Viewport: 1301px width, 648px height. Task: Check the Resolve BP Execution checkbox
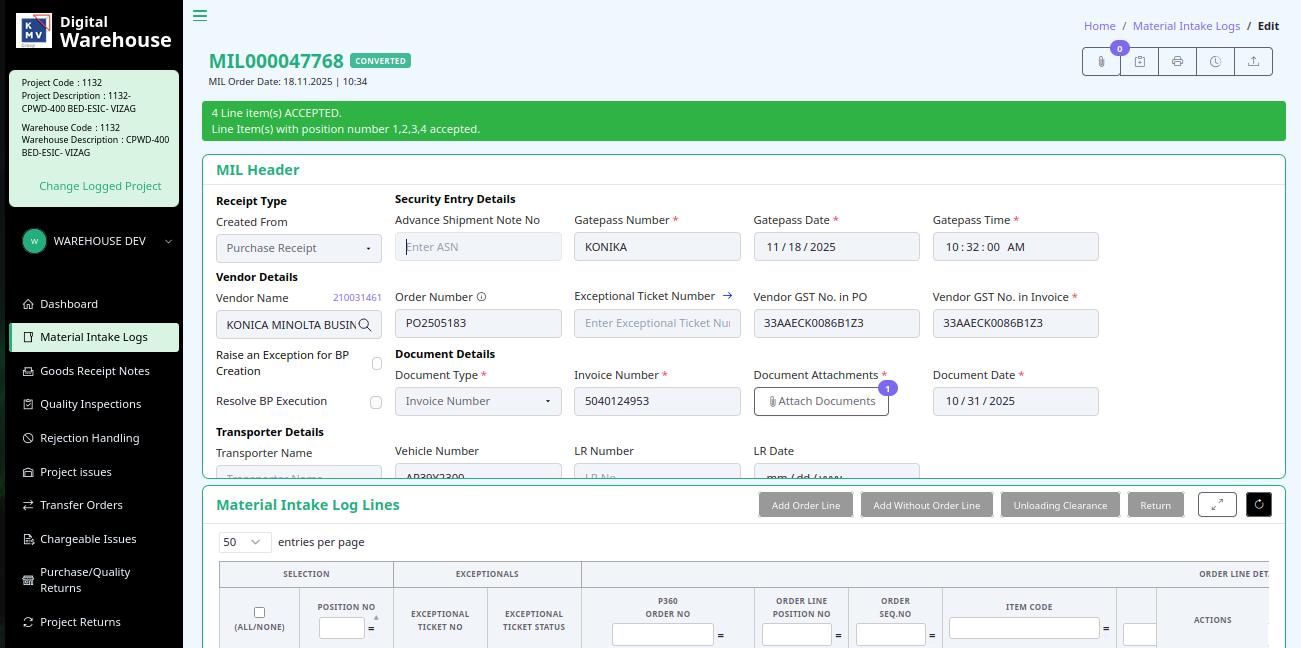click(x=376, y=402)
